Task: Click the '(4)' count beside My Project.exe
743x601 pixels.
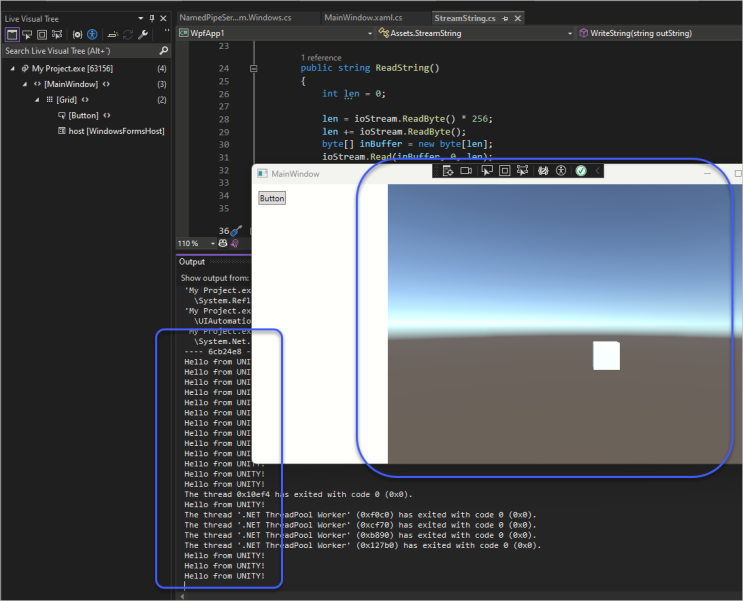Action: point(162,69)
